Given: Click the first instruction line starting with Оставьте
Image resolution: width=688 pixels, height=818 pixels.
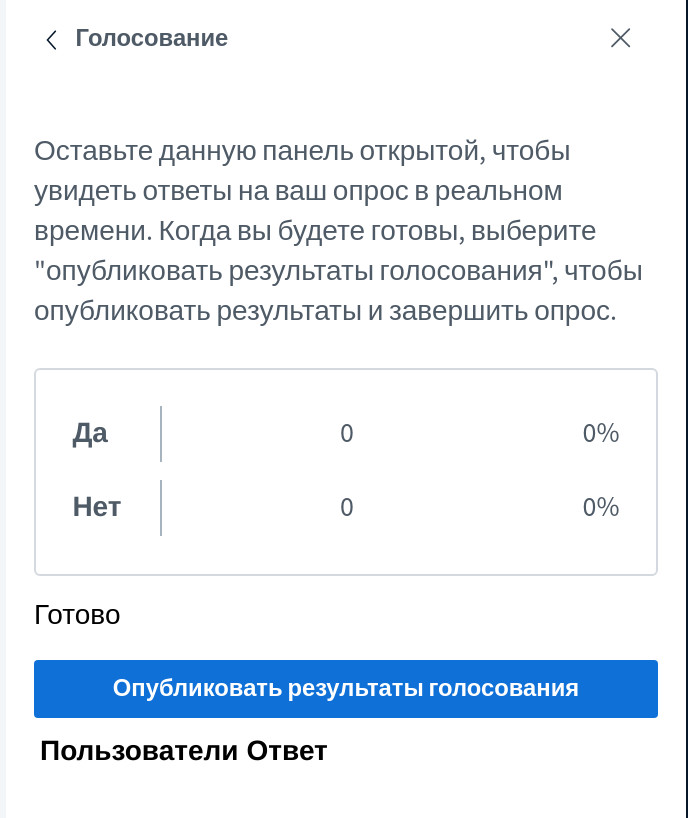Looking at the screenshot, I should [x=302, y=151].
